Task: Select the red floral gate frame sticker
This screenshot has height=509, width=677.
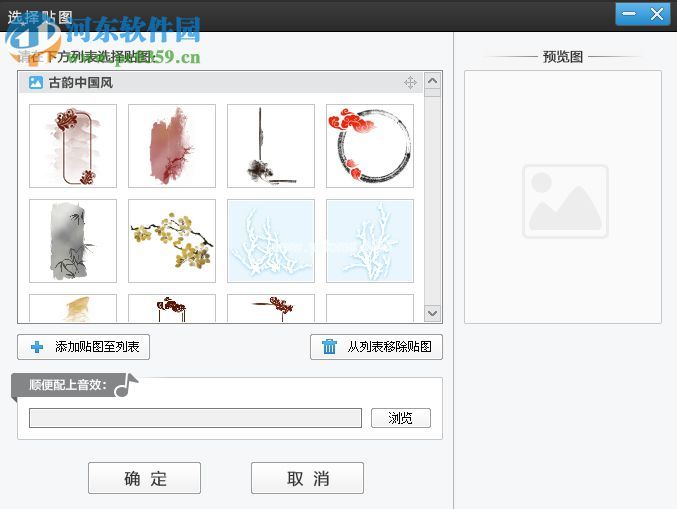Action: (172, 308)
